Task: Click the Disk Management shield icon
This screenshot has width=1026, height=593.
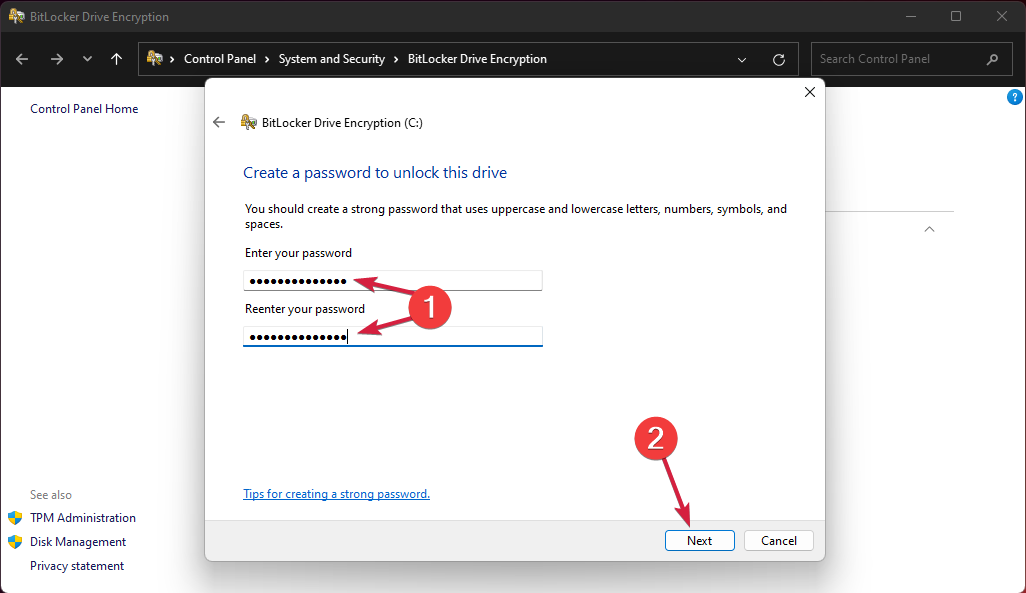Action: (17, 541)
